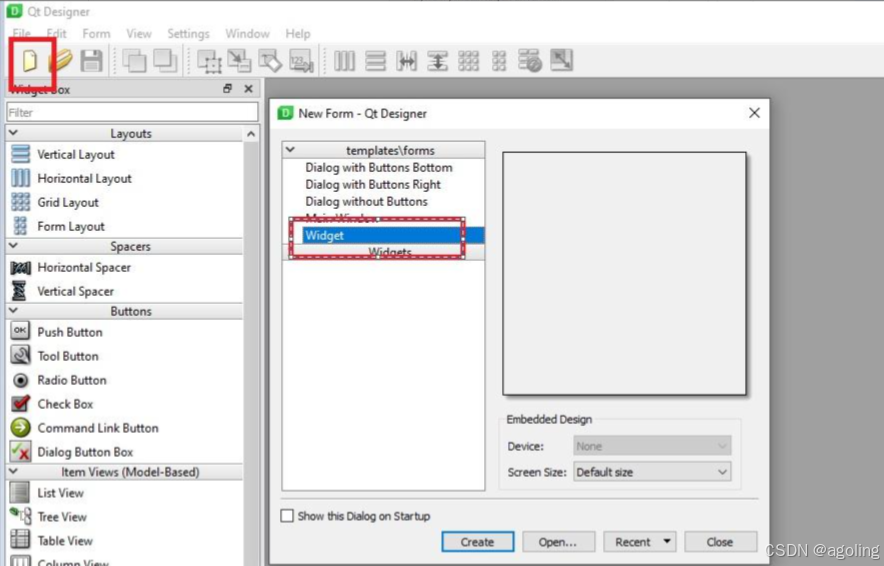Collapse the Layouts category

[14, 133]
